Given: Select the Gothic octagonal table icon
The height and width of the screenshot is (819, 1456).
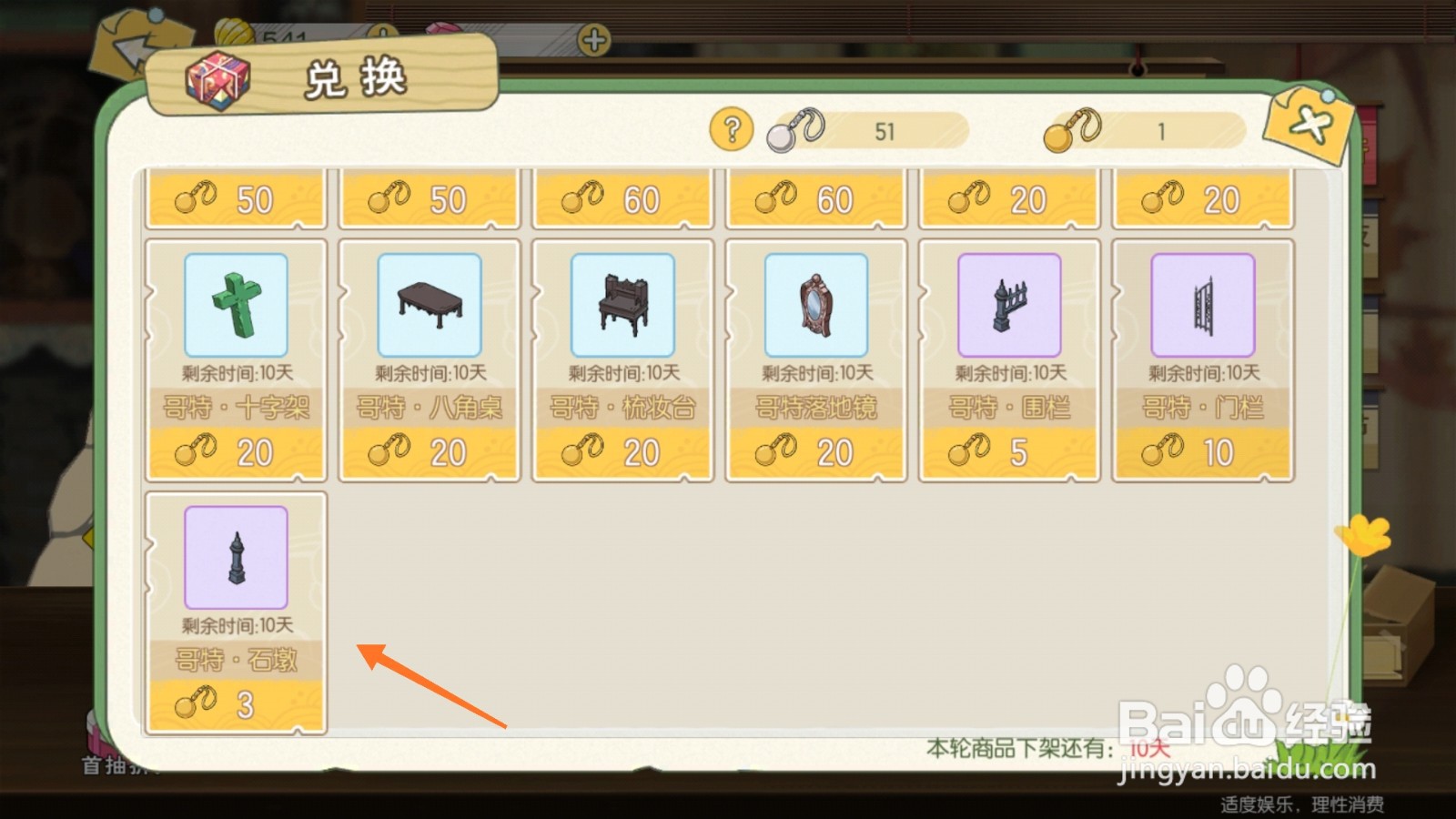Looking at the screenshot, I should [x=430, y=305].
